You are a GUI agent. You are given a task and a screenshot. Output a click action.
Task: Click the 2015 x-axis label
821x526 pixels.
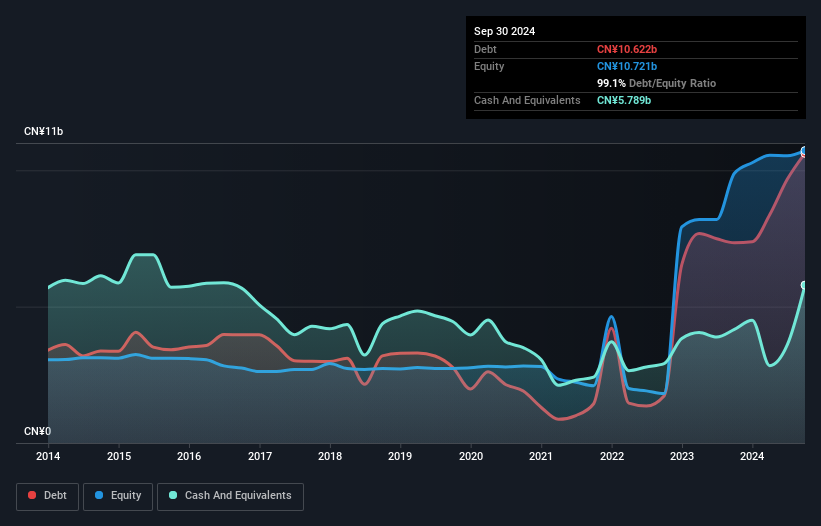click(x=119, y=456)
